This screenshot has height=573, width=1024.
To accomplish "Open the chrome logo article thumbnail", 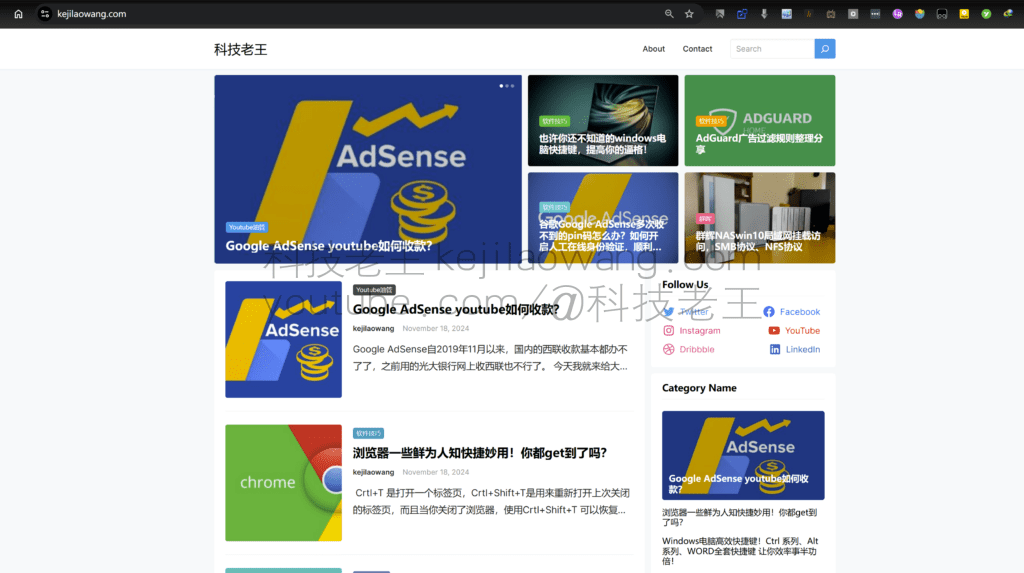I will click(x=283, y=483).
